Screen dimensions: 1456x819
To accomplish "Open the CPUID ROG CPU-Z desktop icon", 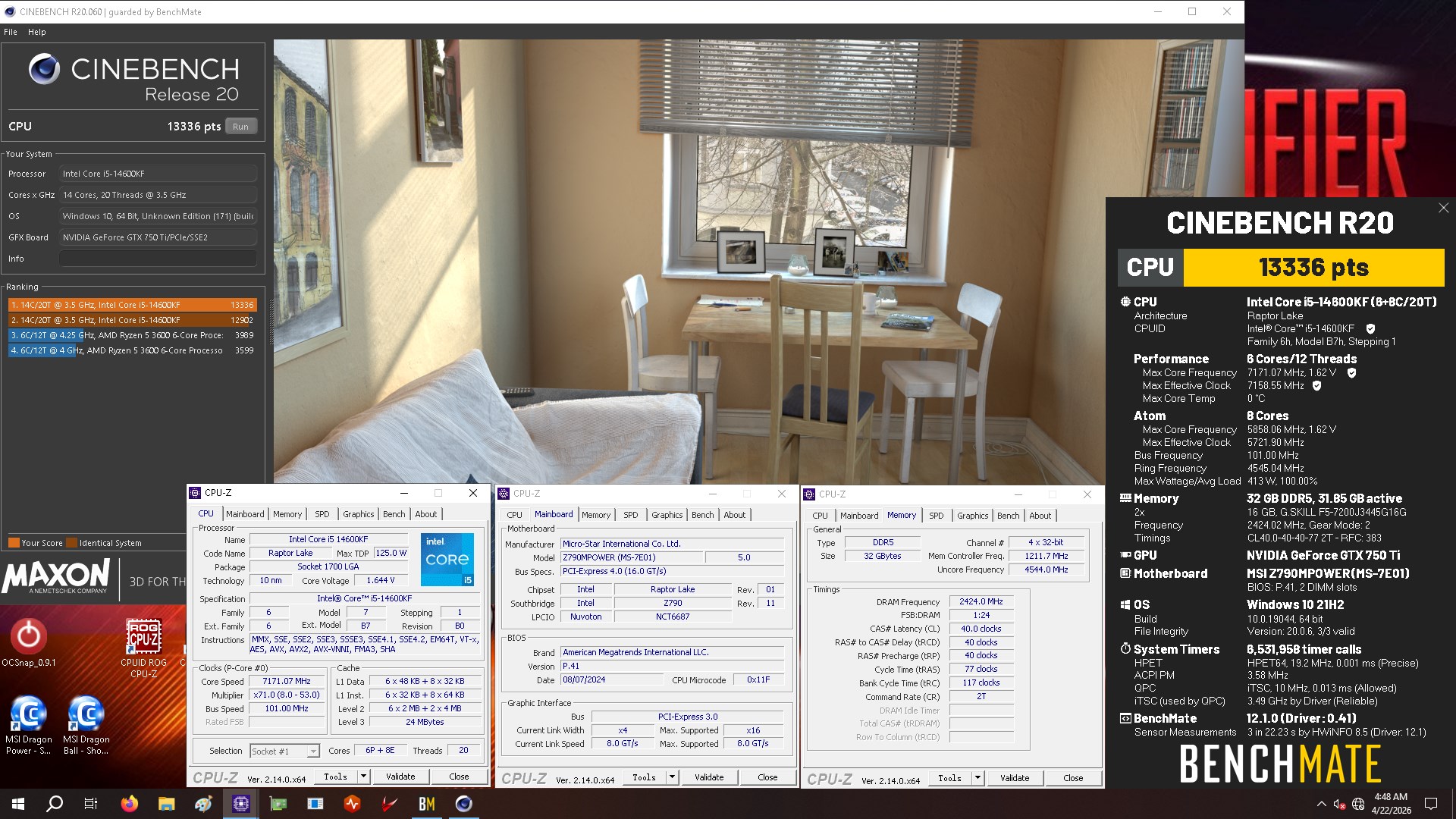I will point(143,648).
